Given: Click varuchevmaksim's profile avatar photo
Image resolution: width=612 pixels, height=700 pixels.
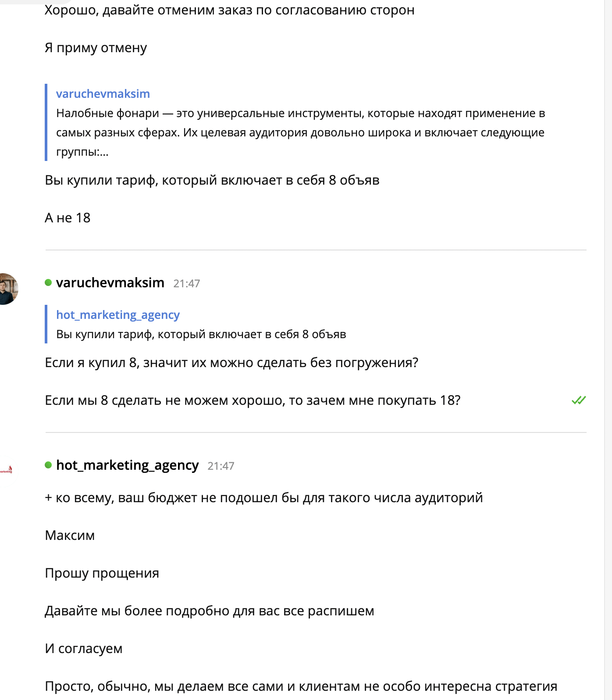Looking at the screenshot, I should [7, 288].
